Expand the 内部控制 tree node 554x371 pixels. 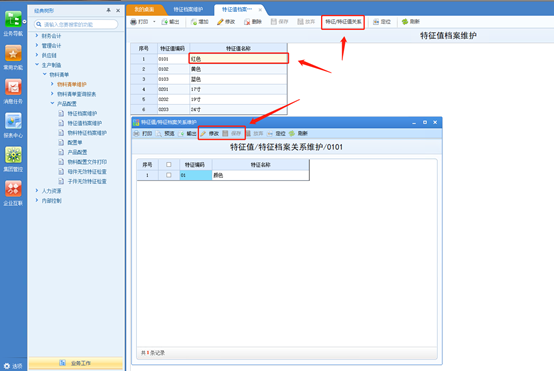(37, 200)
